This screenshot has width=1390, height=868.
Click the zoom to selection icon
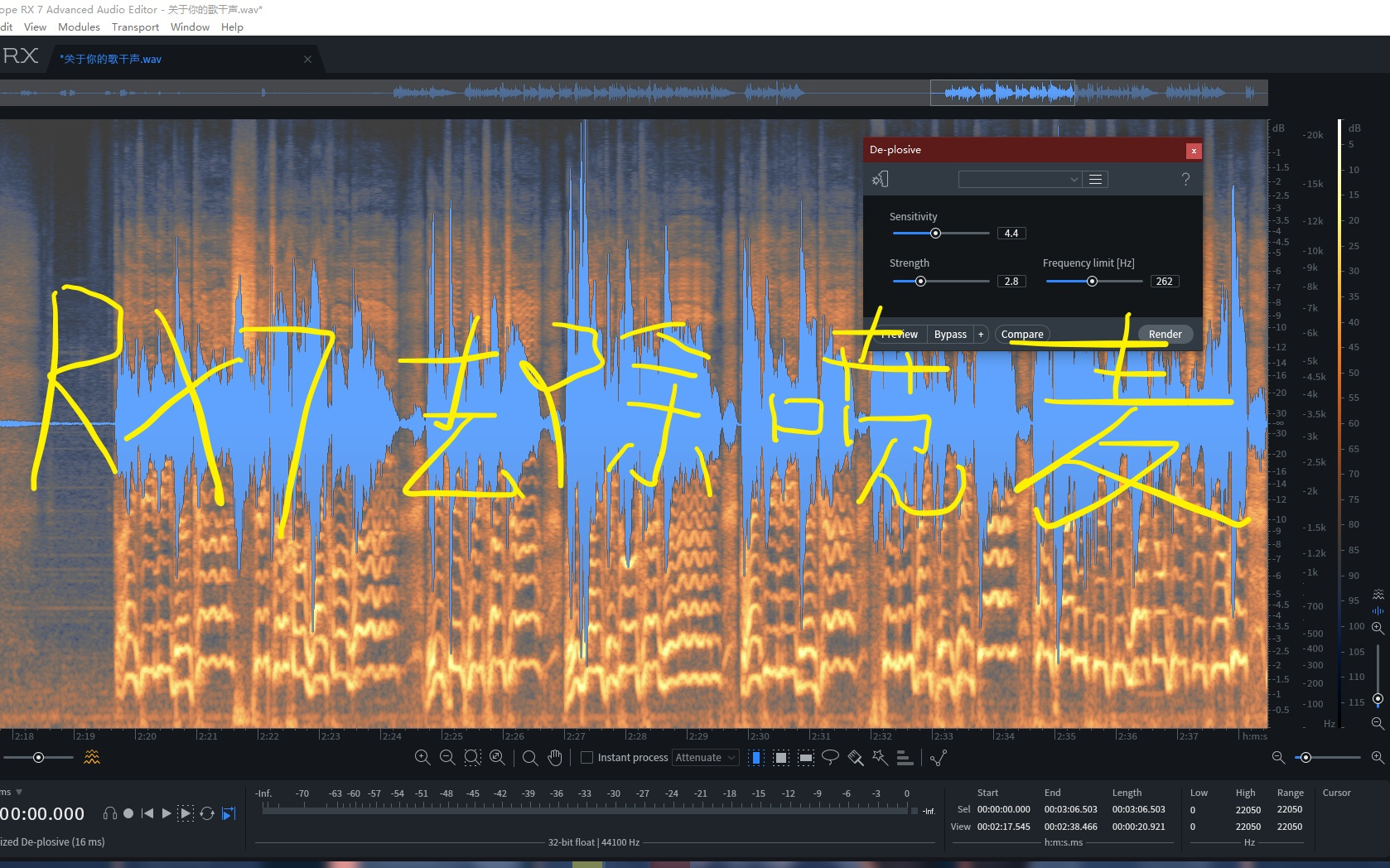click(472, 757)
